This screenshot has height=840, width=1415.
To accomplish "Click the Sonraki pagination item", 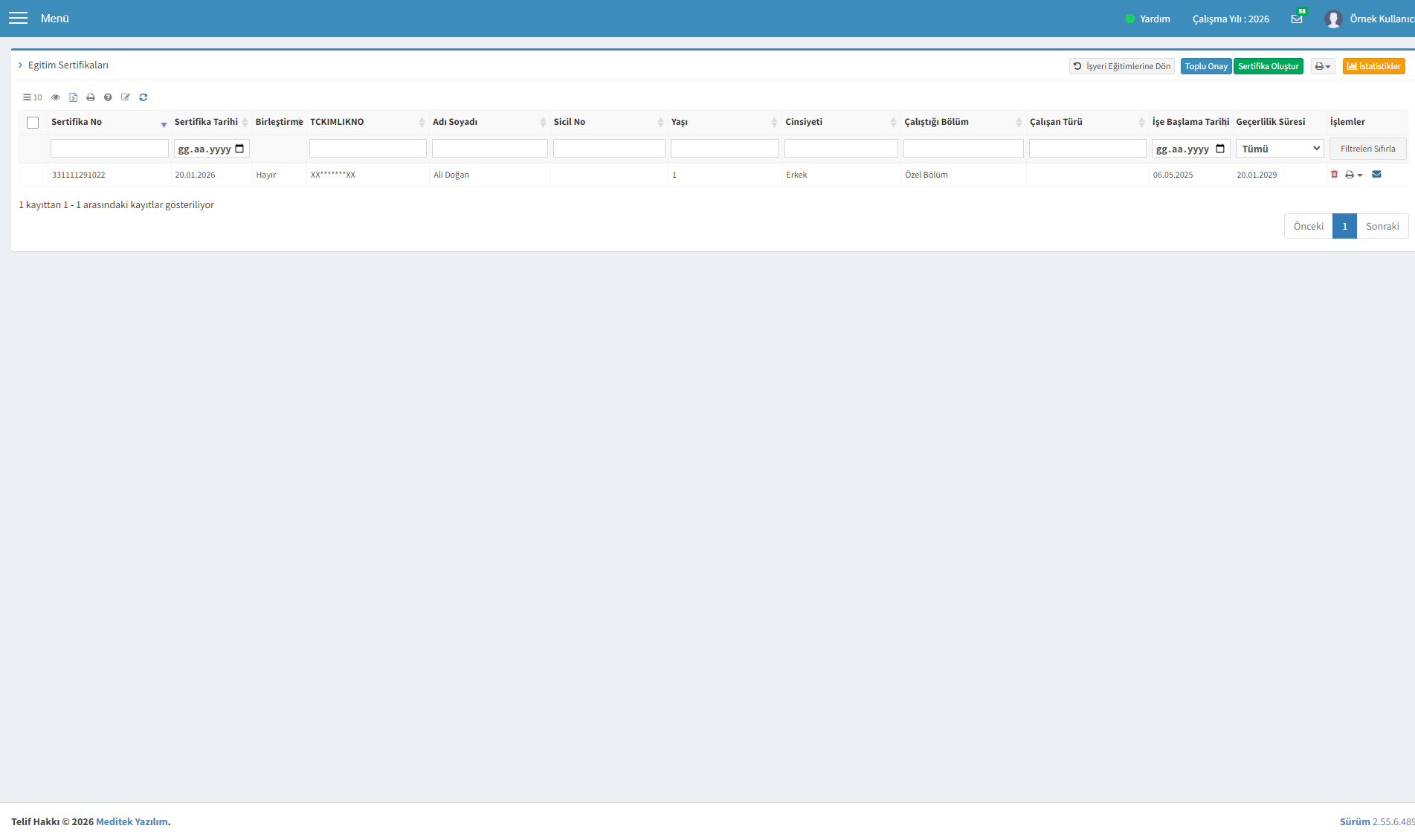I will (1382, 226).
